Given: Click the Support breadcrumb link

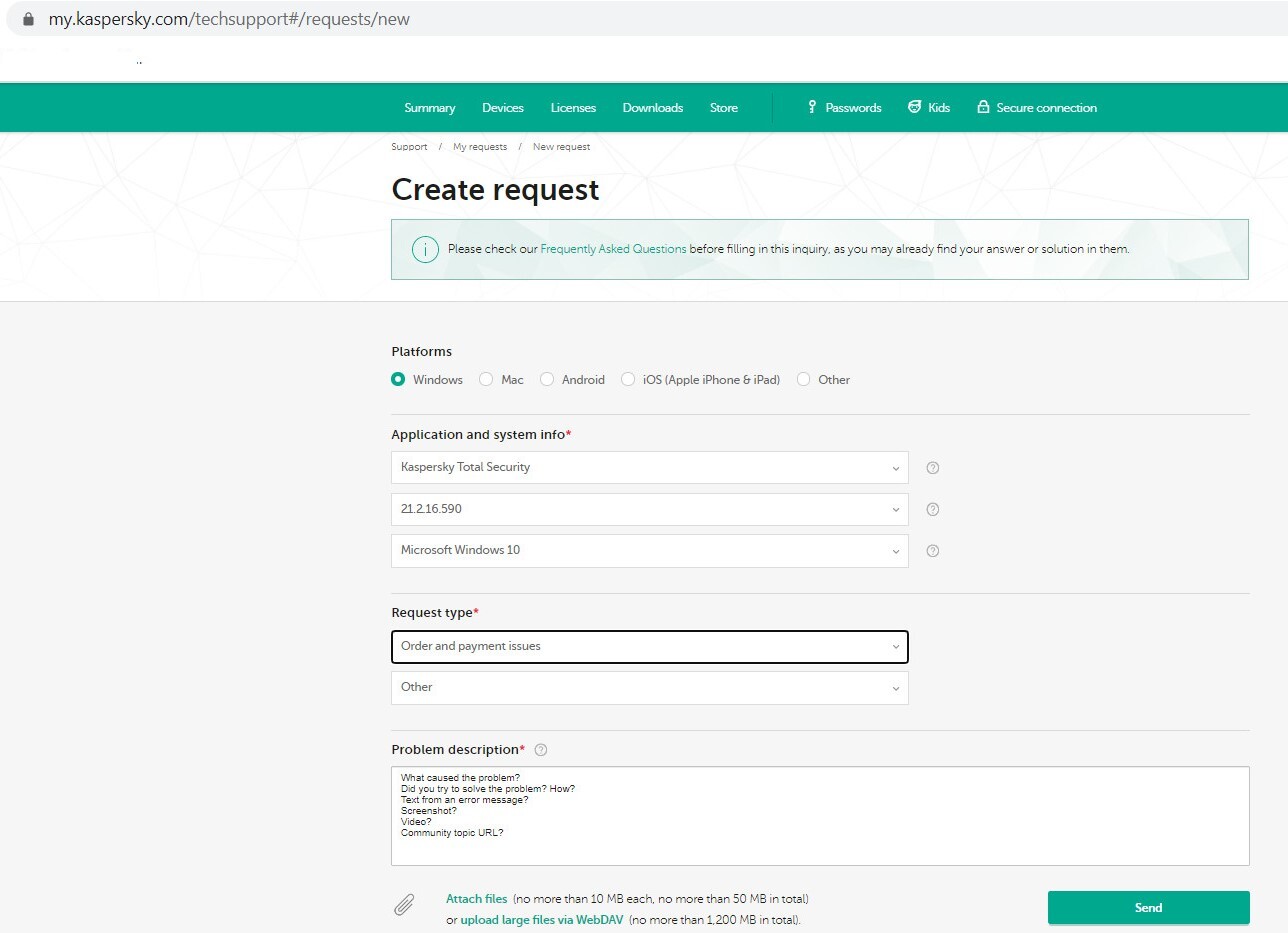Looking at the screenshot, I should coord(409,147).
